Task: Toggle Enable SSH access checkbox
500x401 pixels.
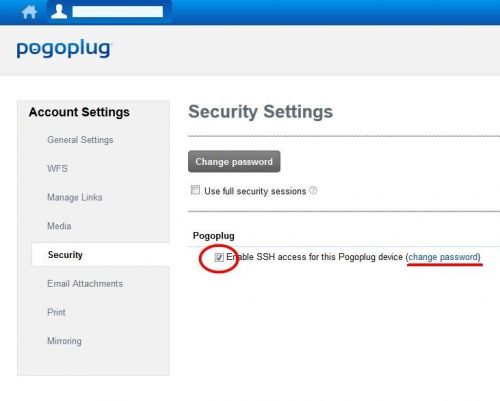Action: (219, 257)
